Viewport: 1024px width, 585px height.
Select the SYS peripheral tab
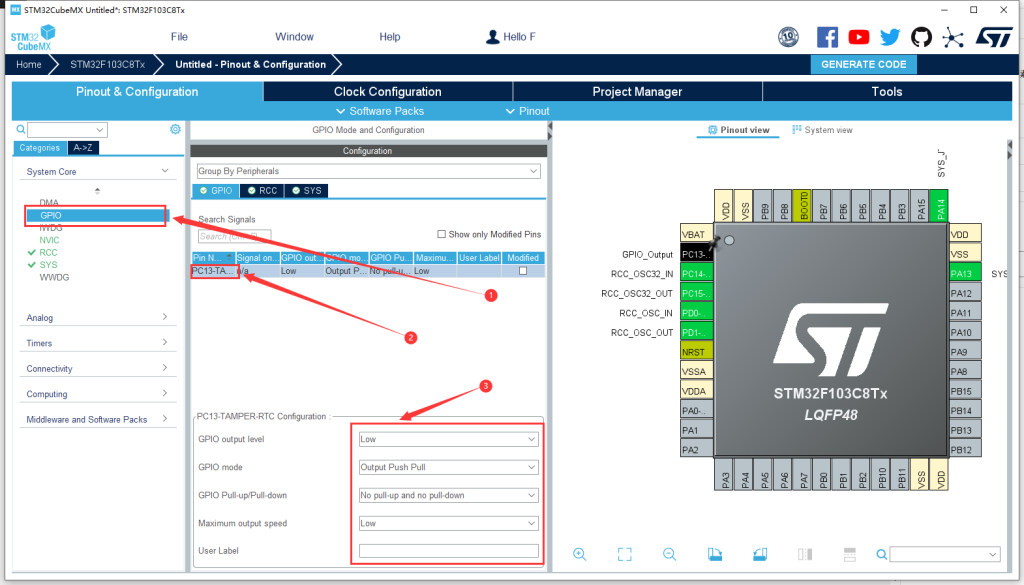coord(306,191)
